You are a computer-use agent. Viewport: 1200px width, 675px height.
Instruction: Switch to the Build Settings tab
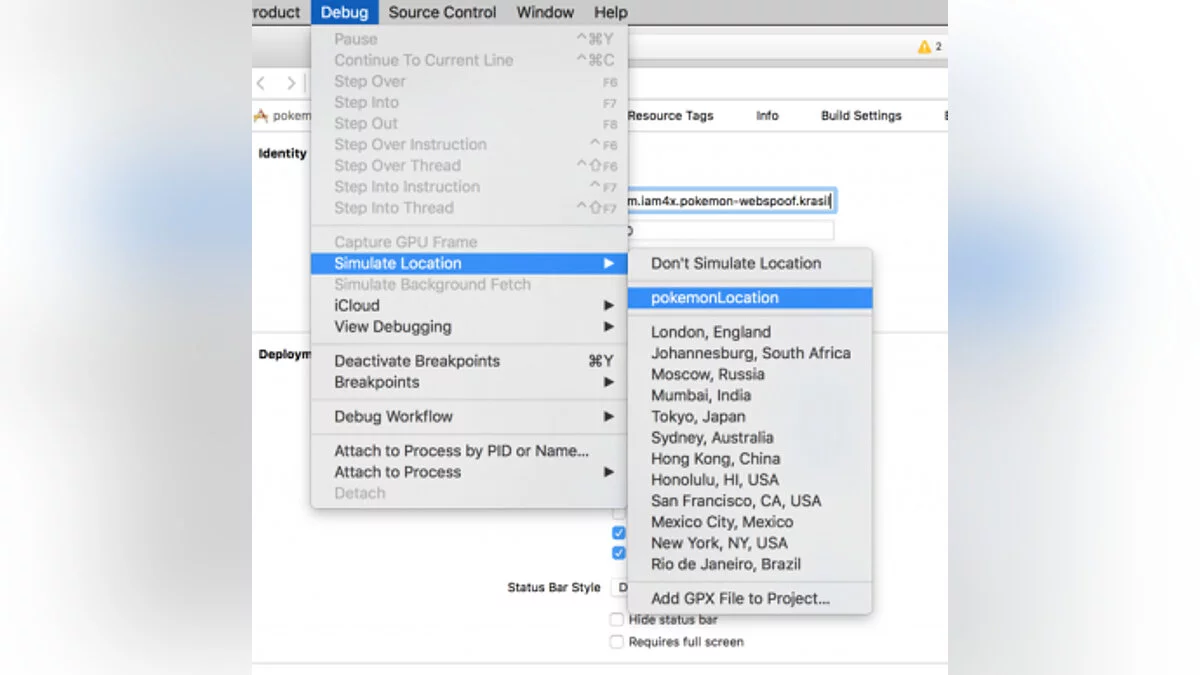(861, 116)
